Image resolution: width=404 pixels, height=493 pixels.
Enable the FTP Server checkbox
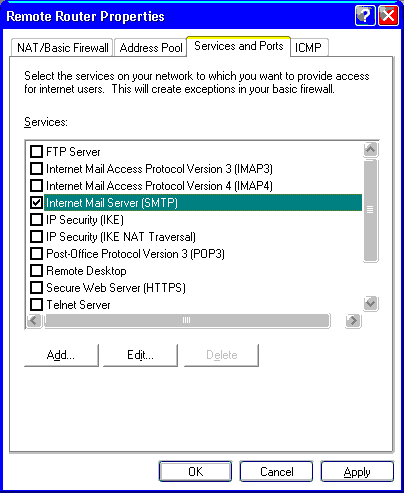click(36, 152)
